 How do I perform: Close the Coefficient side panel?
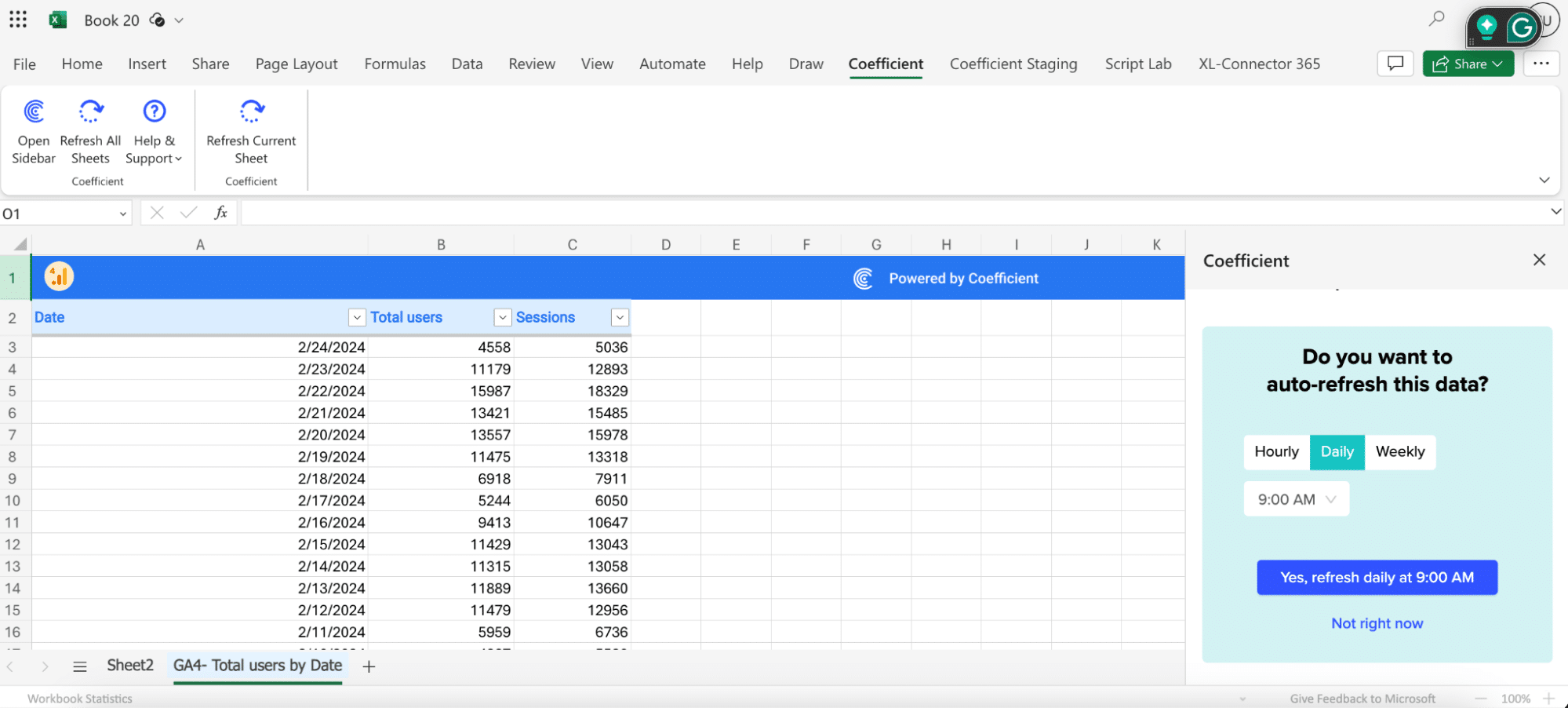point(1539,260)
